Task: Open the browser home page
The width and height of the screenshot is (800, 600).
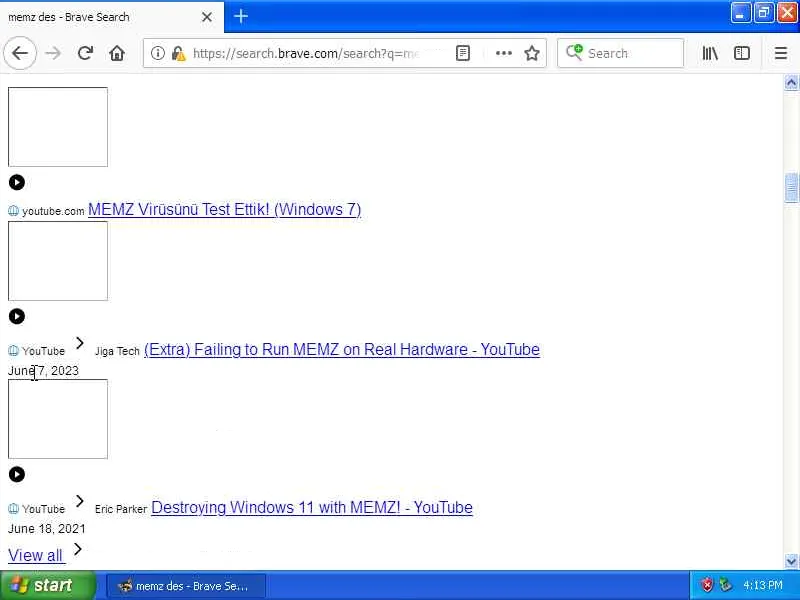Action: pyautogui.click(x=117, y=53)
